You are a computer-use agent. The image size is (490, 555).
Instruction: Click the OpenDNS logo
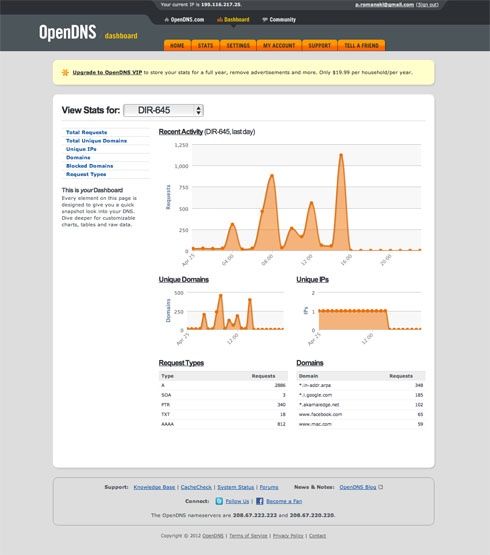(x=68, y=32)
